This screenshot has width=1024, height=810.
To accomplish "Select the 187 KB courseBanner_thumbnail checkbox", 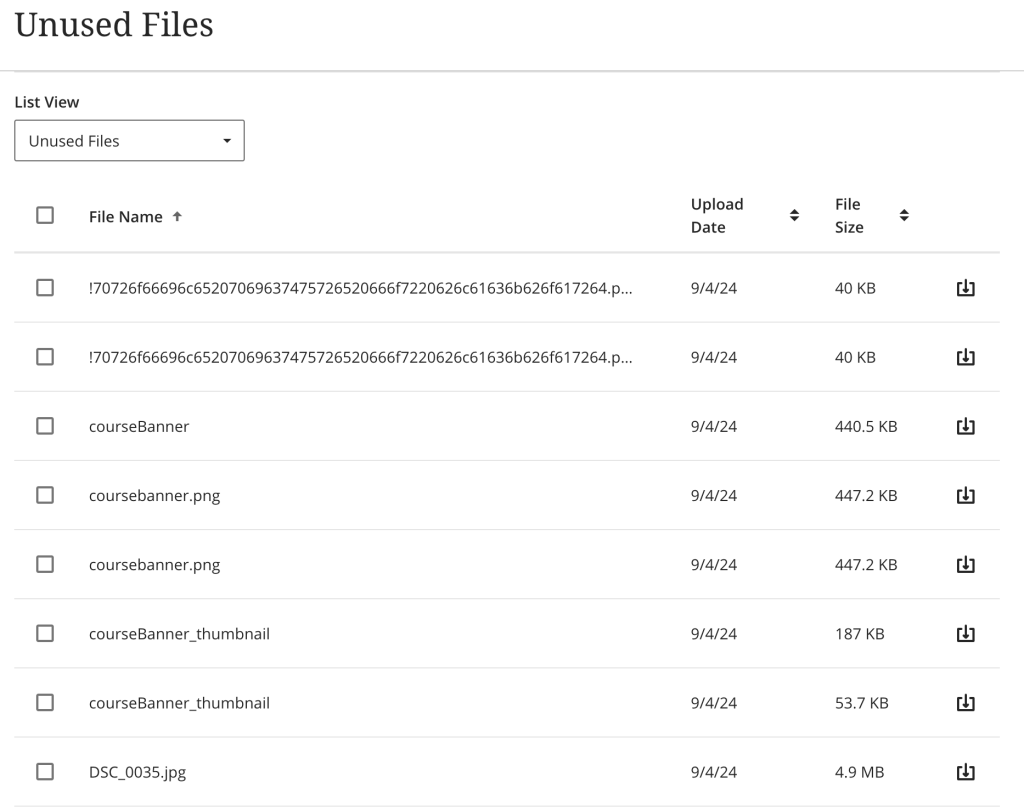I will [x=45, y=634].
